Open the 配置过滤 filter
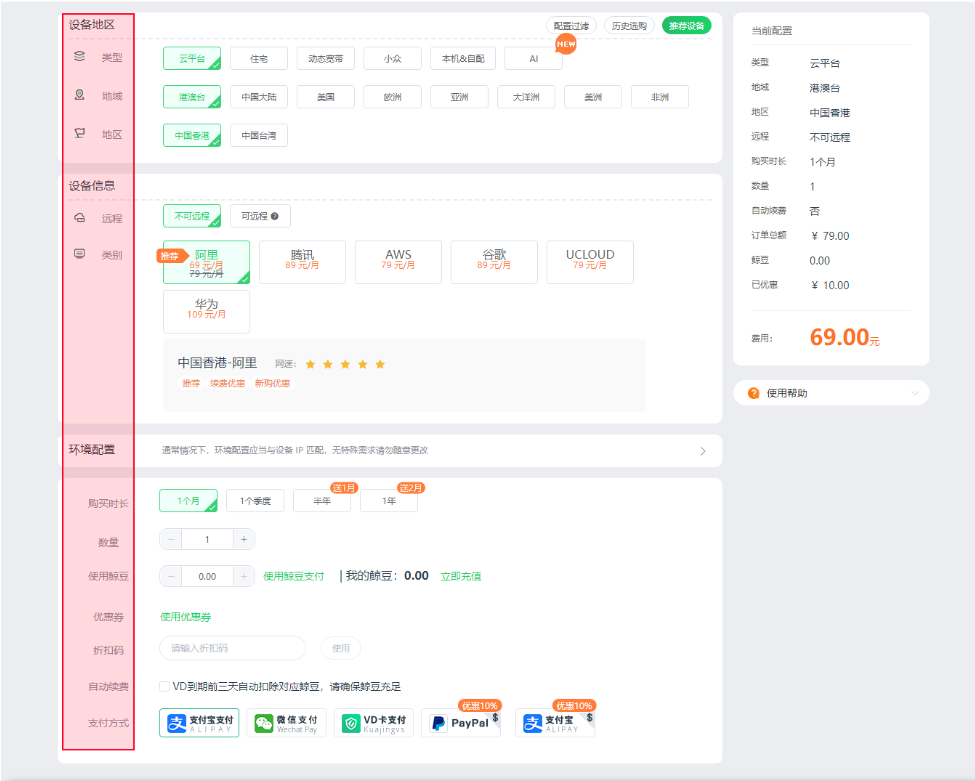 pos(571,25)
